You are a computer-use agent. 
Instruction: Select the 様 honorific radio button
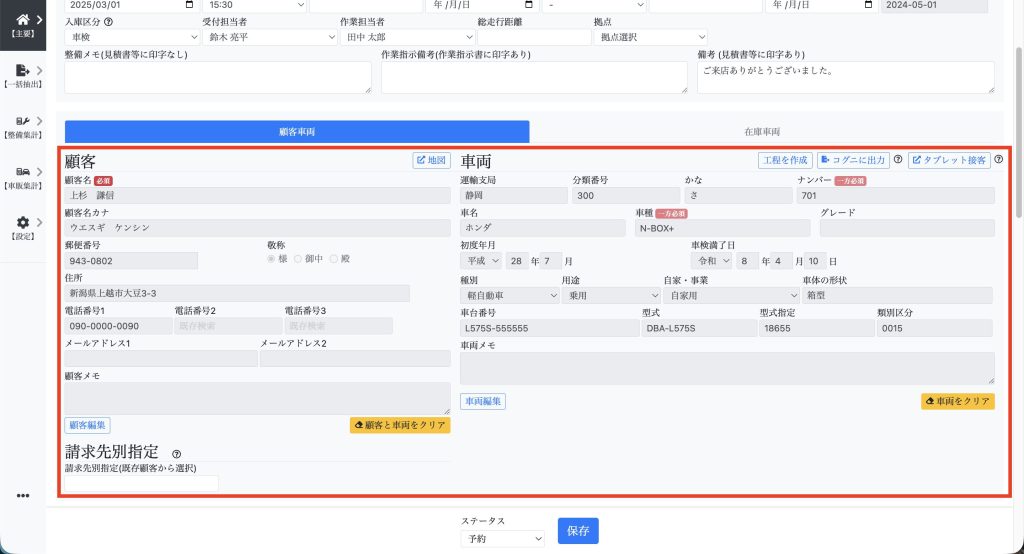coord(271,259)
